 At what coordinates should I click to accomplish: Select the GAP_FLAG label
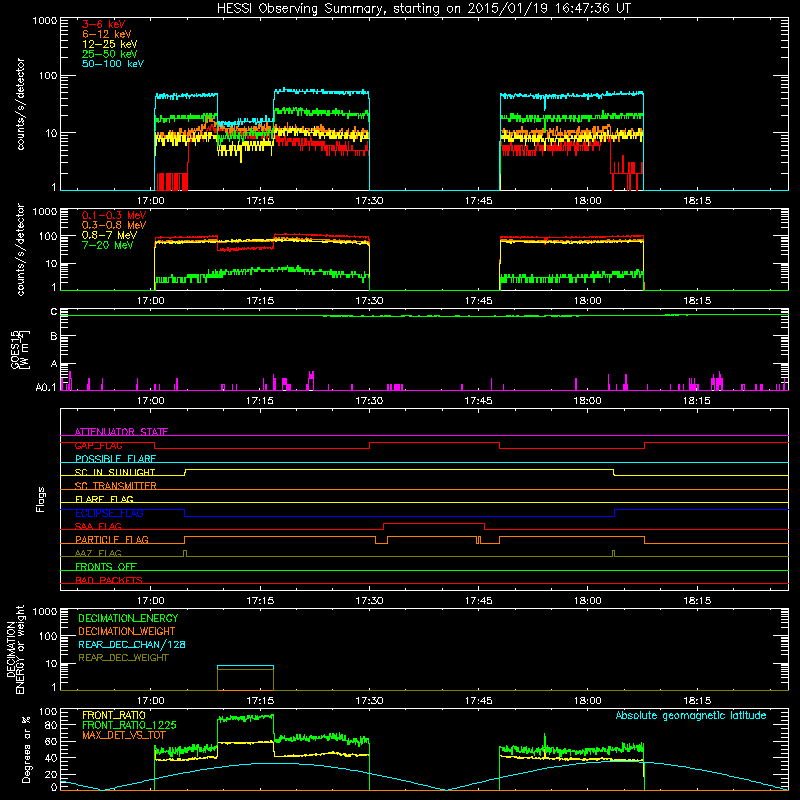(x=98, y=445)
